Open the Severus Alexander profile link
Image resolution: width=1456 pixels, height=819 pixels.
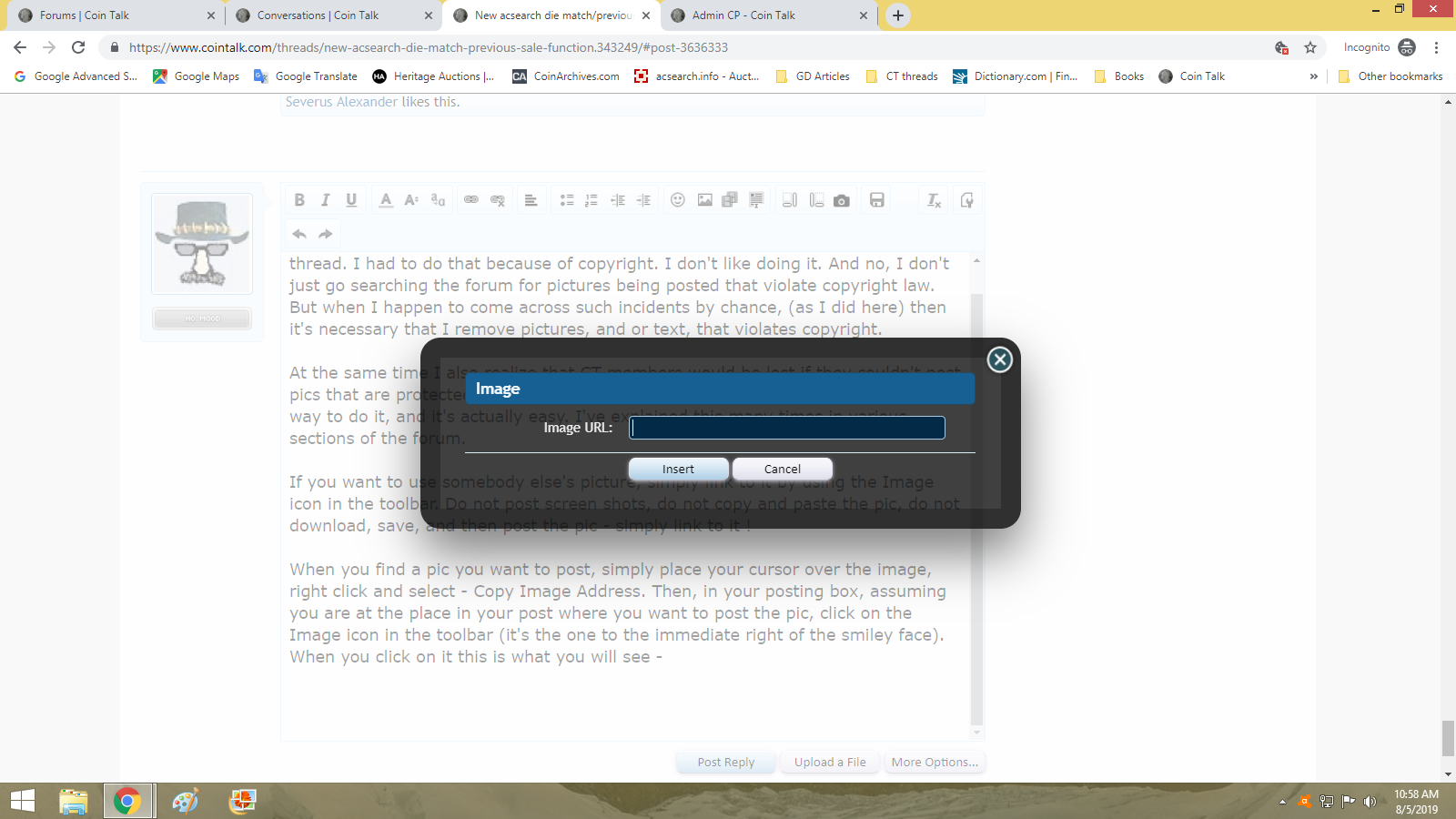tap(341, 102)
